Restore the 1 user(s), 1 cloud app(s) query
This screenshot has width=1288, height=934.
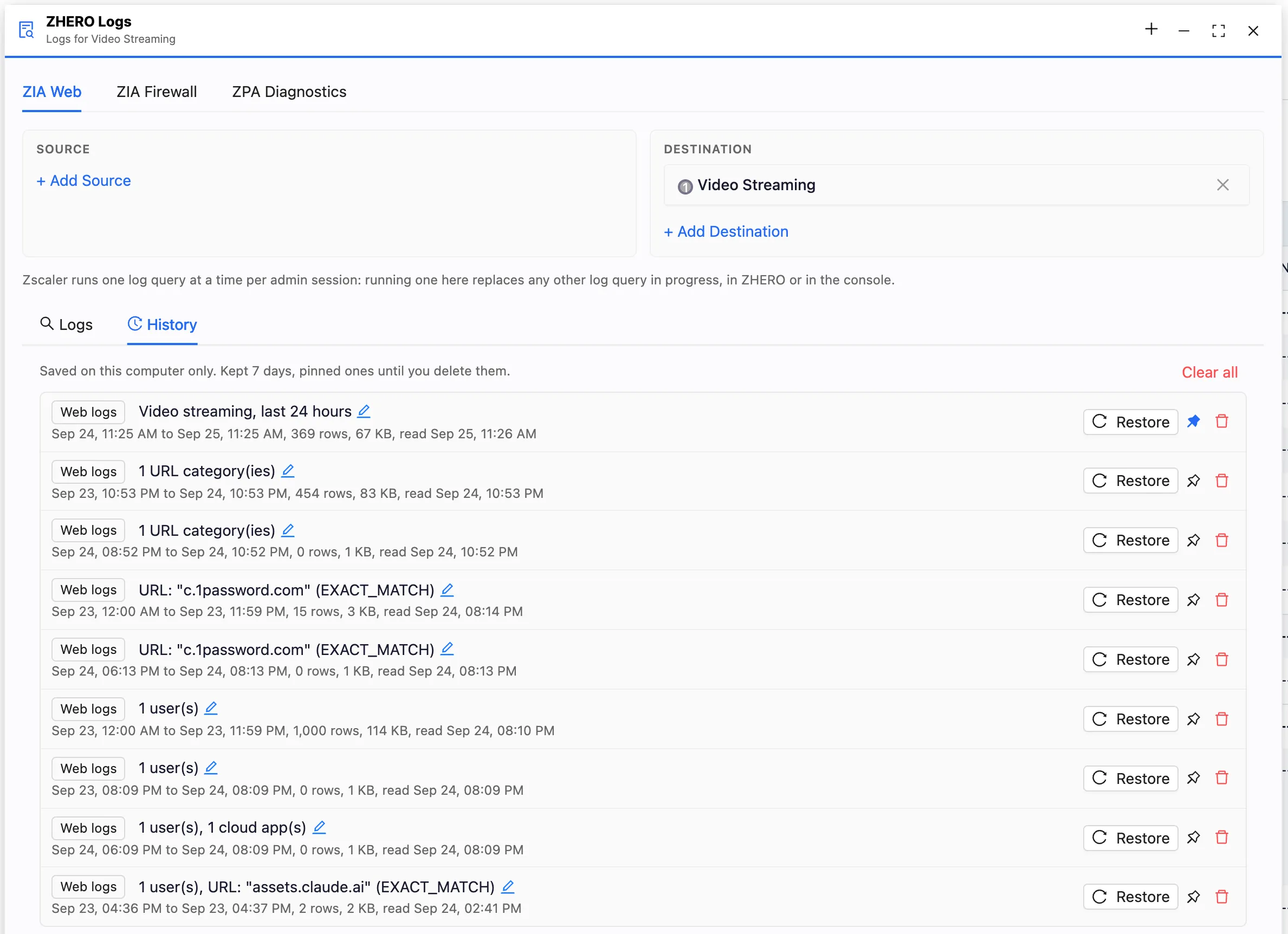(1131, 838)
